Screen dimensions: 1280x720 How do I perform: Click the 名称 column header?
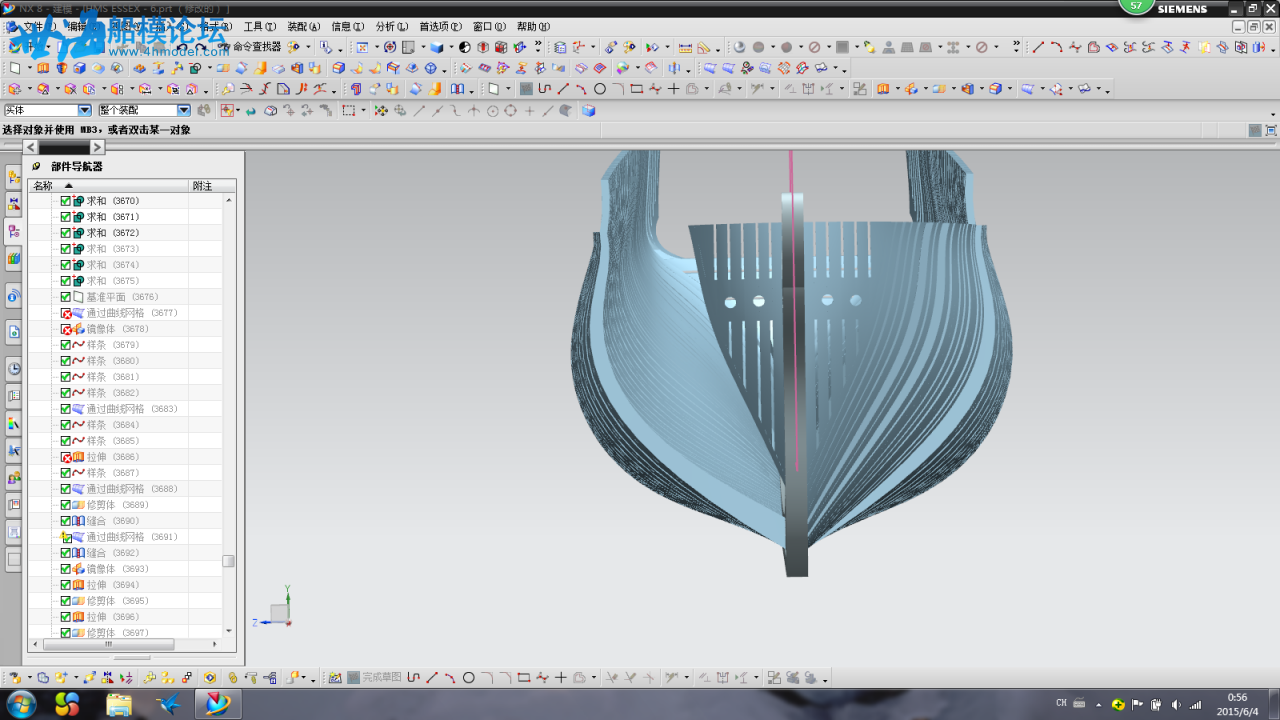pos(108,186)
